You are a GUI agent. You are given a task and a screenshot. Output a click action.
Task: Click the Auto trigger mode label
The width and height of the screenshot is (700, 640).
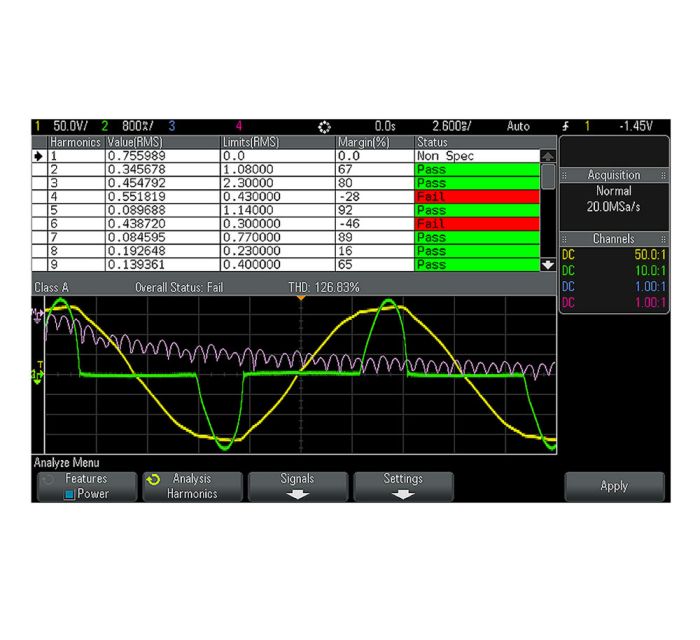(518, 126)
